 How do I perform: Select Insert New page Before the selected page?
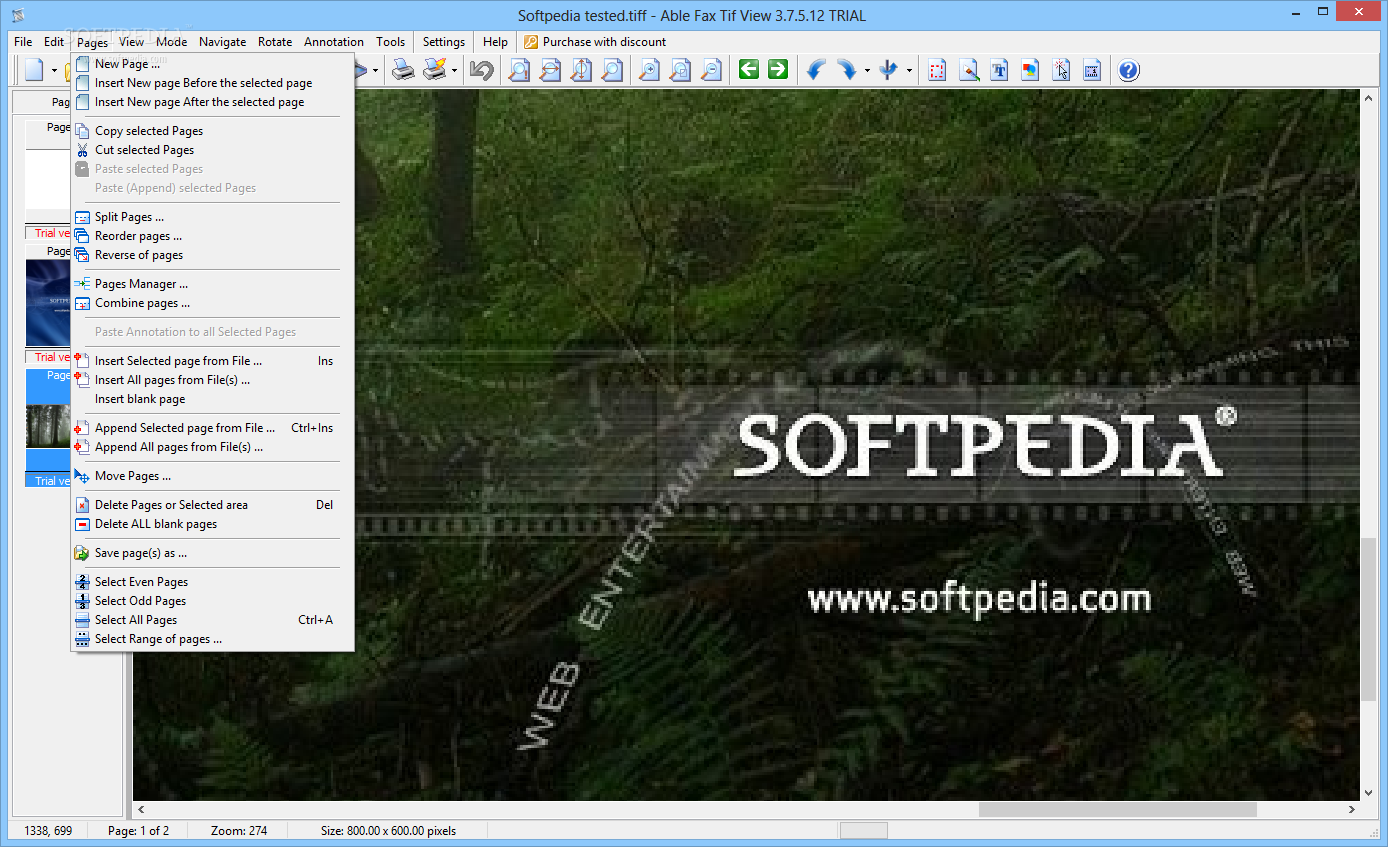pyautogui.click(x=212, y=83)
